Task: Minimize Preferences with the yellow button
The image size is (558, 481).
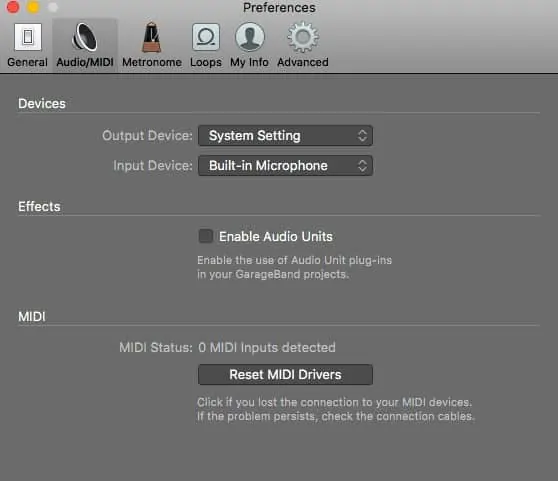Action: pyautogui.click(x=33, y=7)
